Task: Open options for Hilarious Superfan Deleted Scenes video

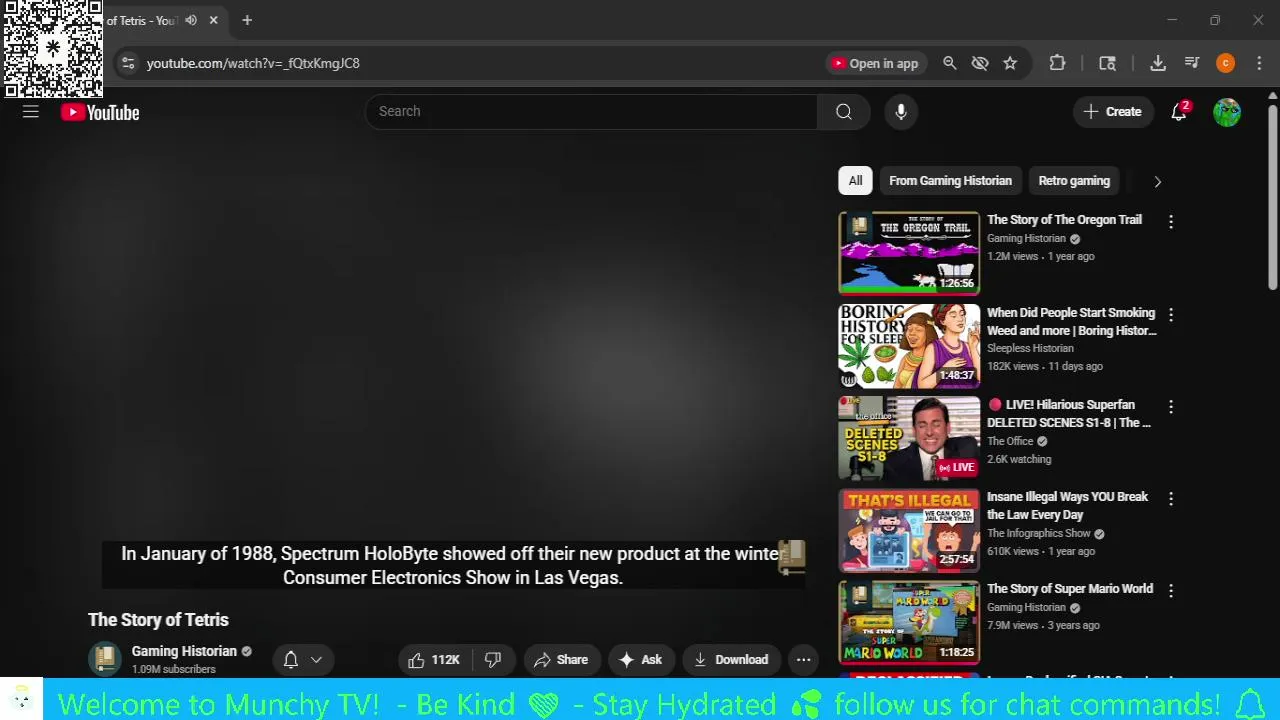Action: [x=1171, y=406]
